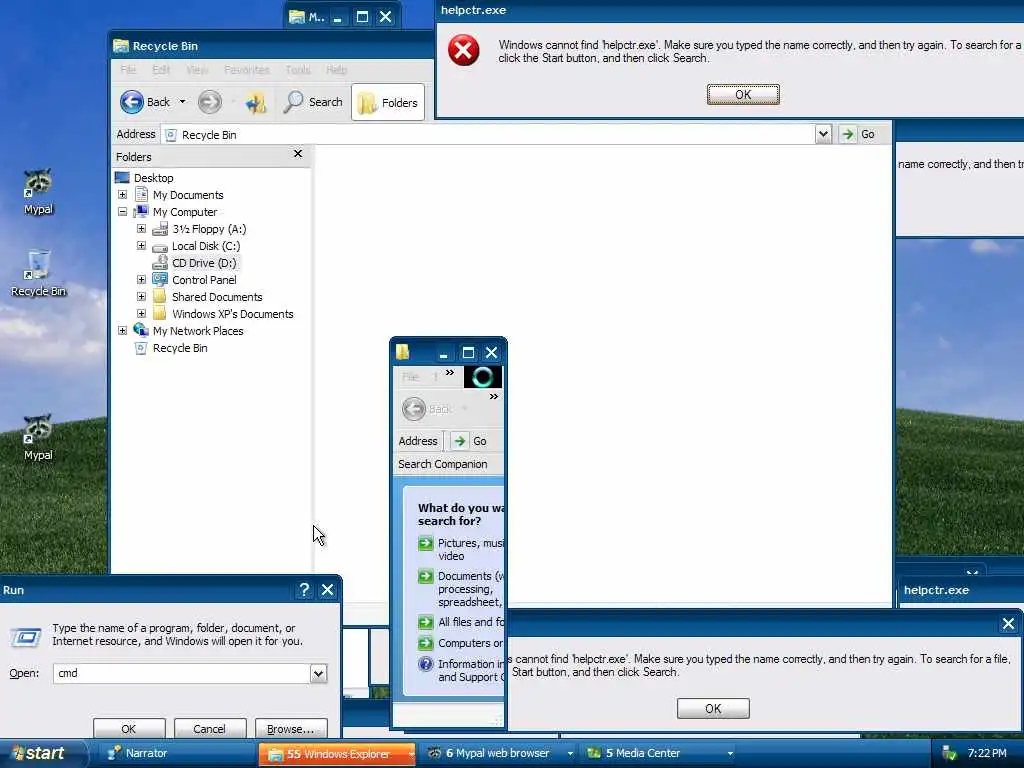Open the Run dialog Open dropdown
The width and height of the screenshot is (1024, 768).
click(x=318, y=673)
